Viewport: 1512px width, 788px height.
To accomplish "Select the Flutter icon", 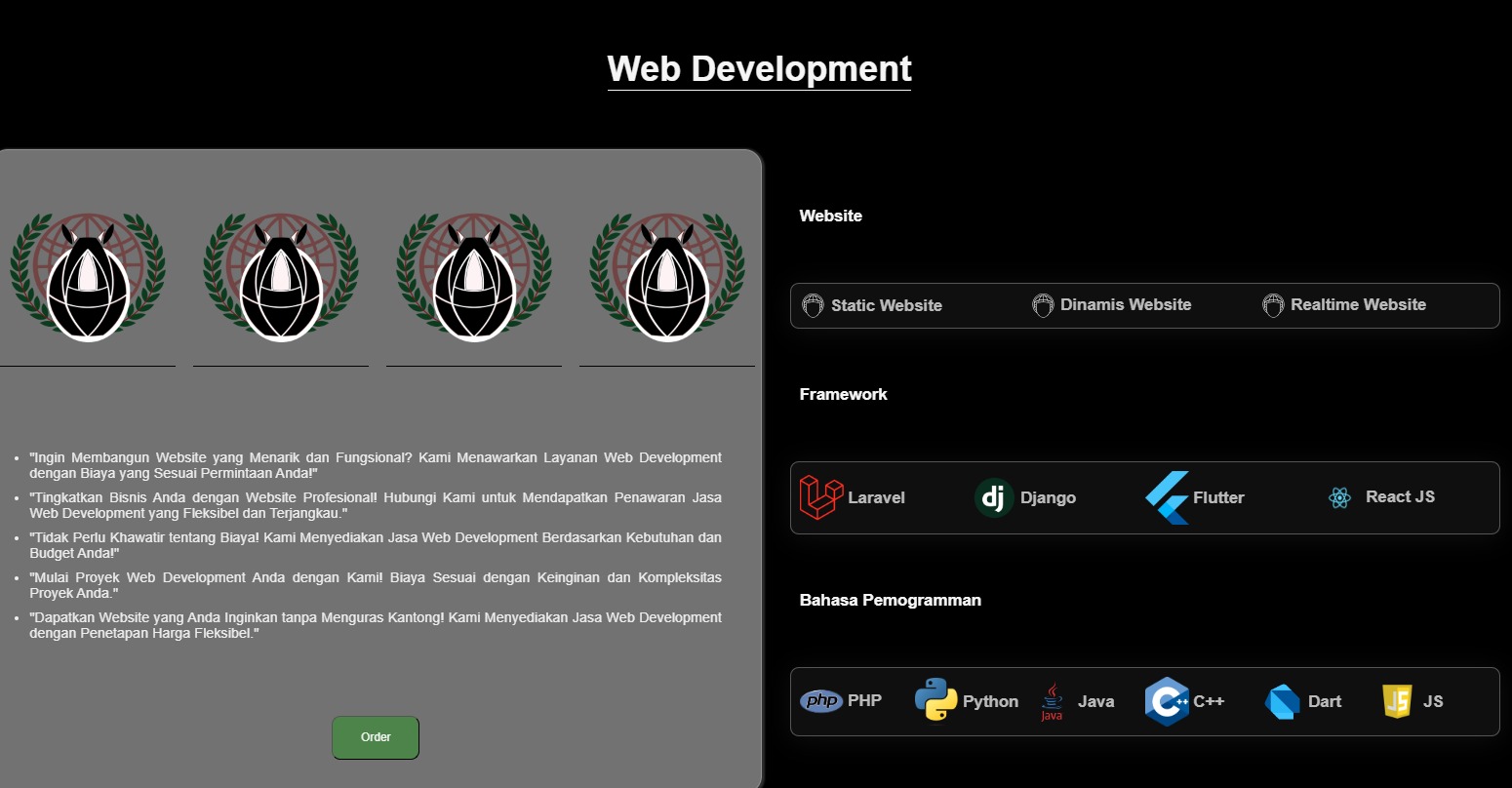I will click(x=1167, y=497).
